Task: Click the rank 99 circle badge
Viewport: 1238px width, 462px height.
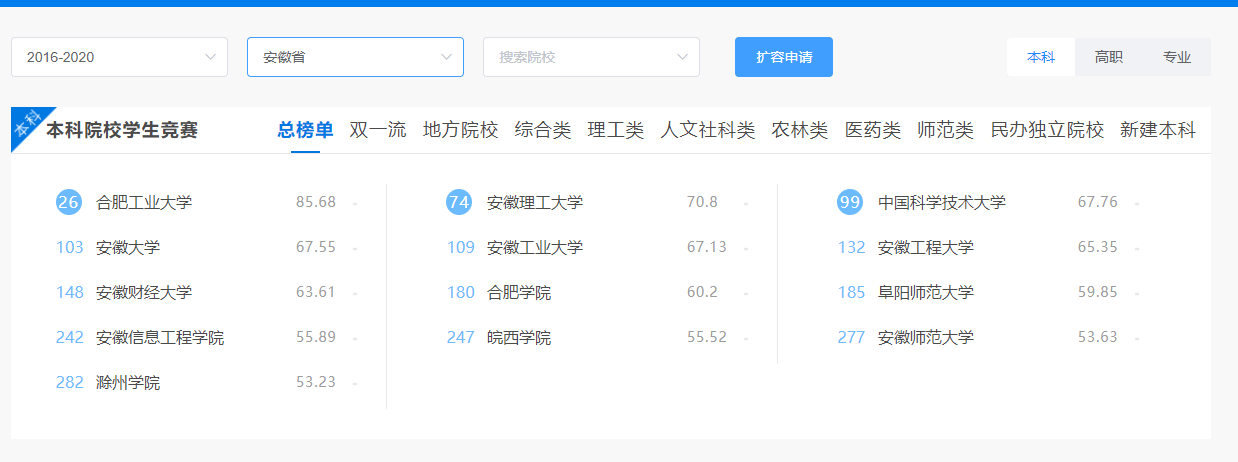Action: (x=850, y=202)
